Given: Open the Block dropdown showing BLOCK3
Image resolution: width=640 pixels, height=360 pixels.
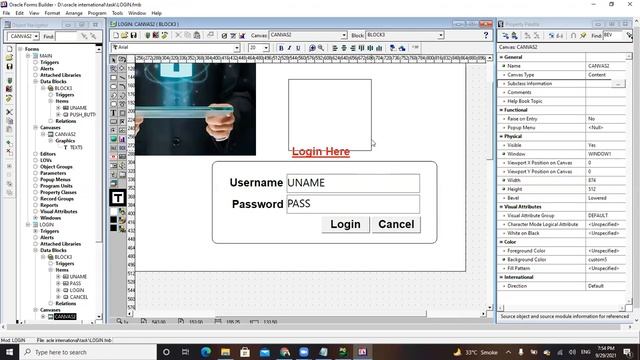Looking at the screenshot, I should pos(441,36).
